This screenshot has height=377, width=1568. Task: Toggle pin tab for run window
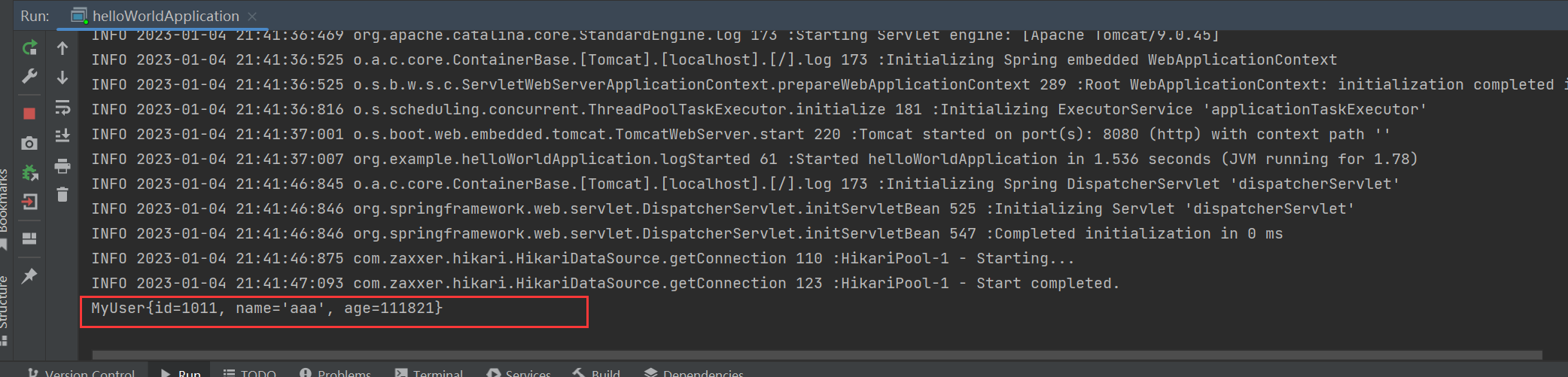(29, 275)
